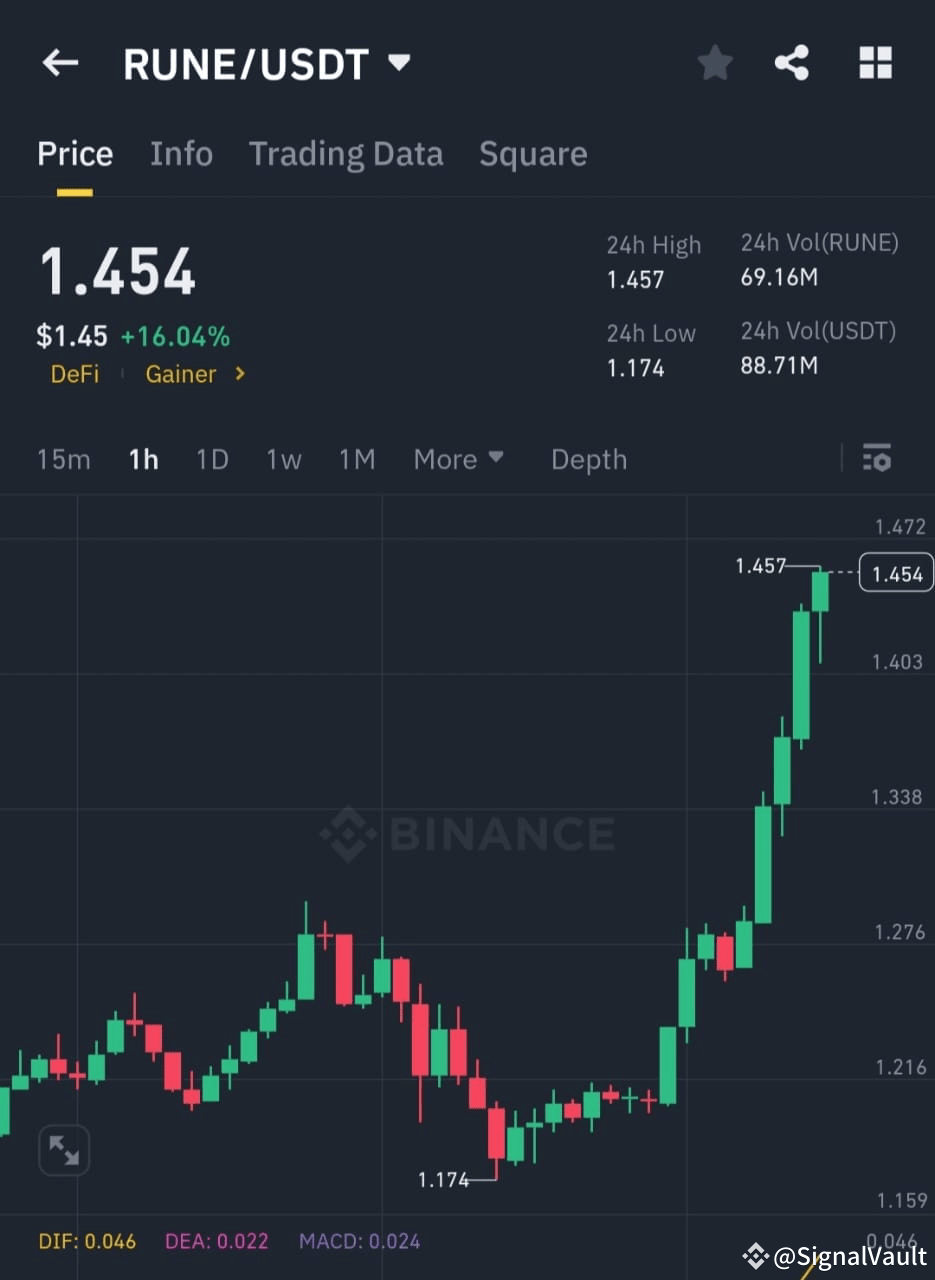The image size is (935, 1280).
Task: Switch to the Trading Data tab
Action: pos(346,154)
